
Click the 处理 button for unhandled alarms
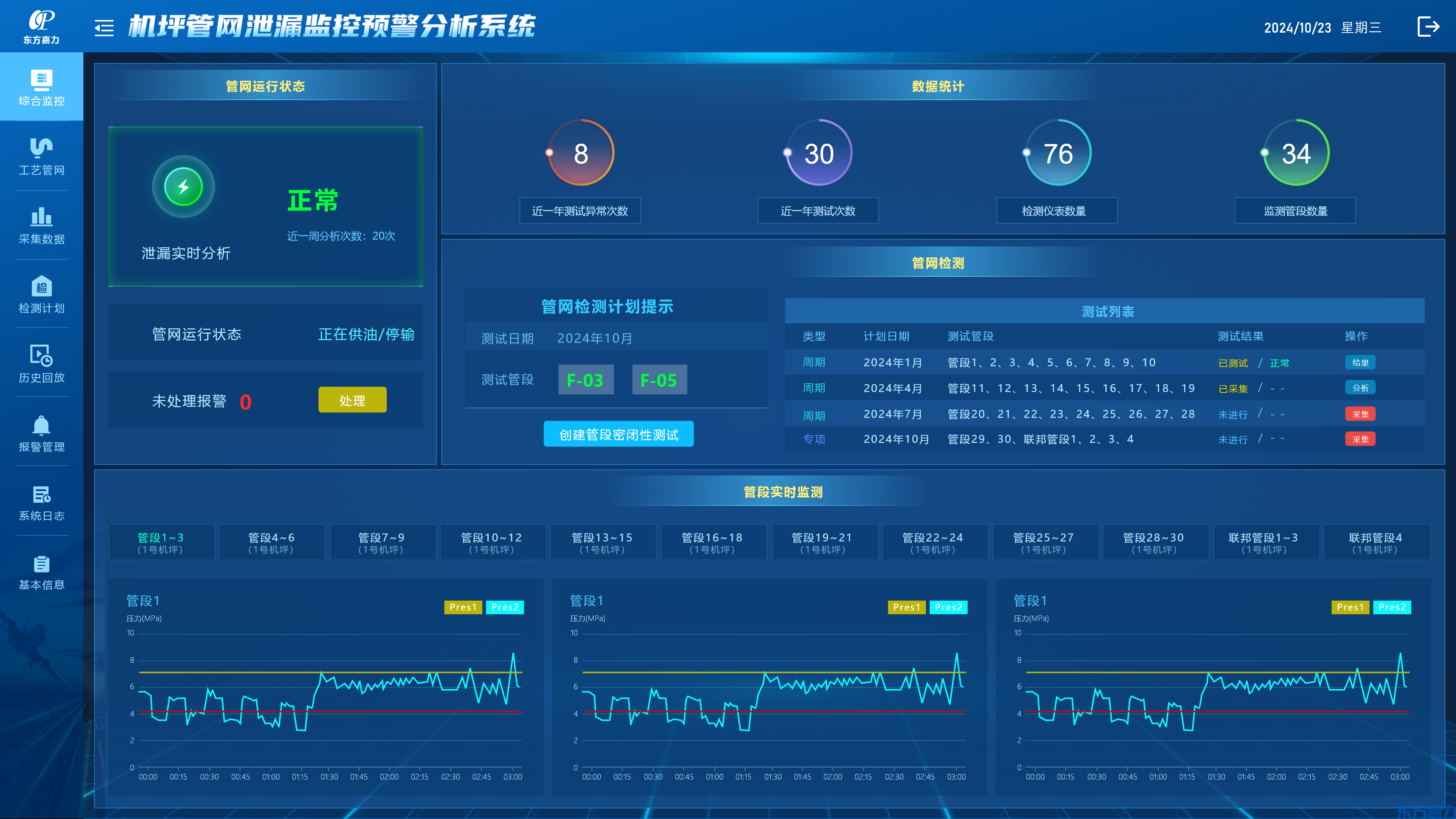click(352, 400)
